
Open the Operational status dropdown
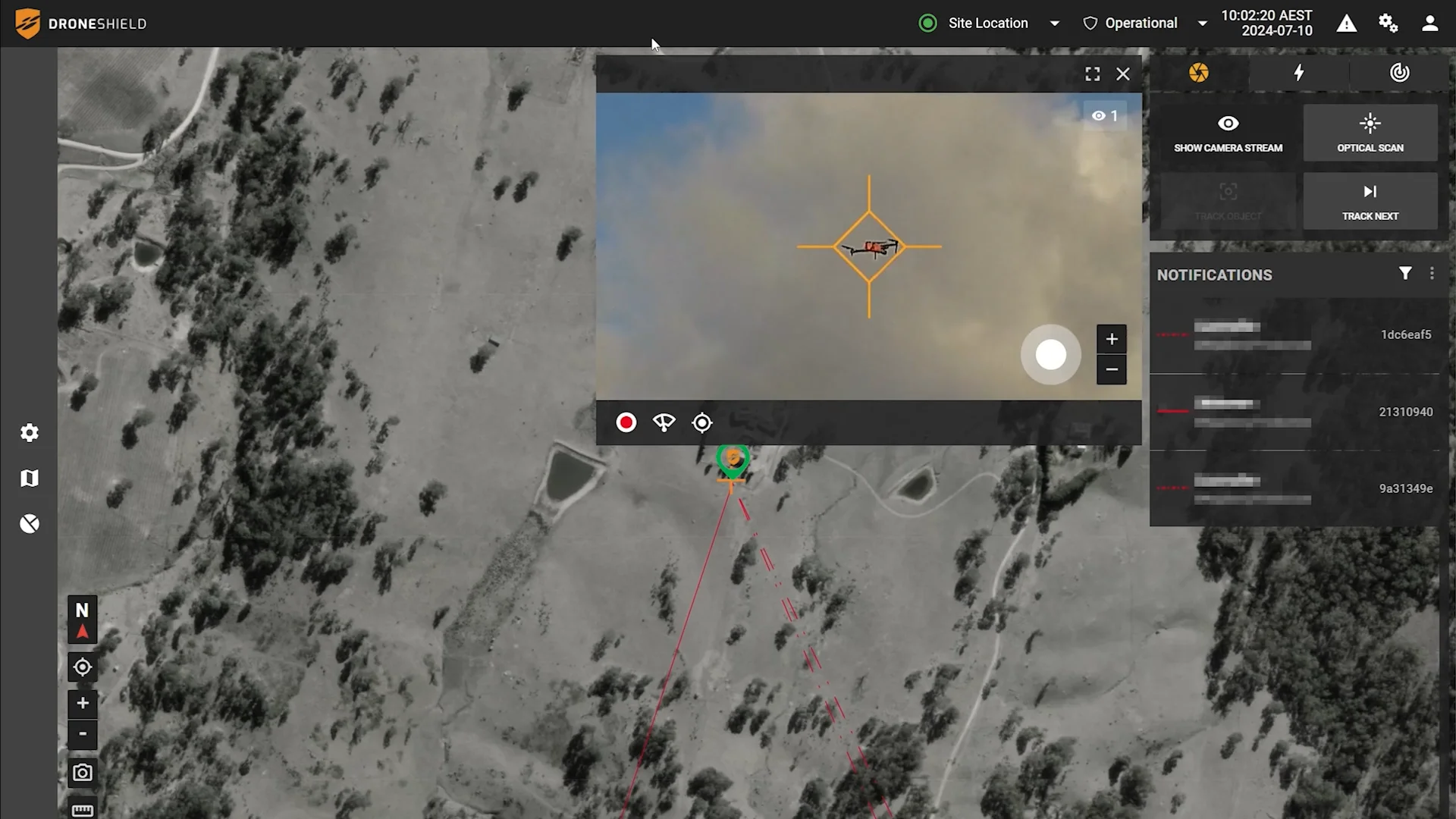click(1202, 23)
